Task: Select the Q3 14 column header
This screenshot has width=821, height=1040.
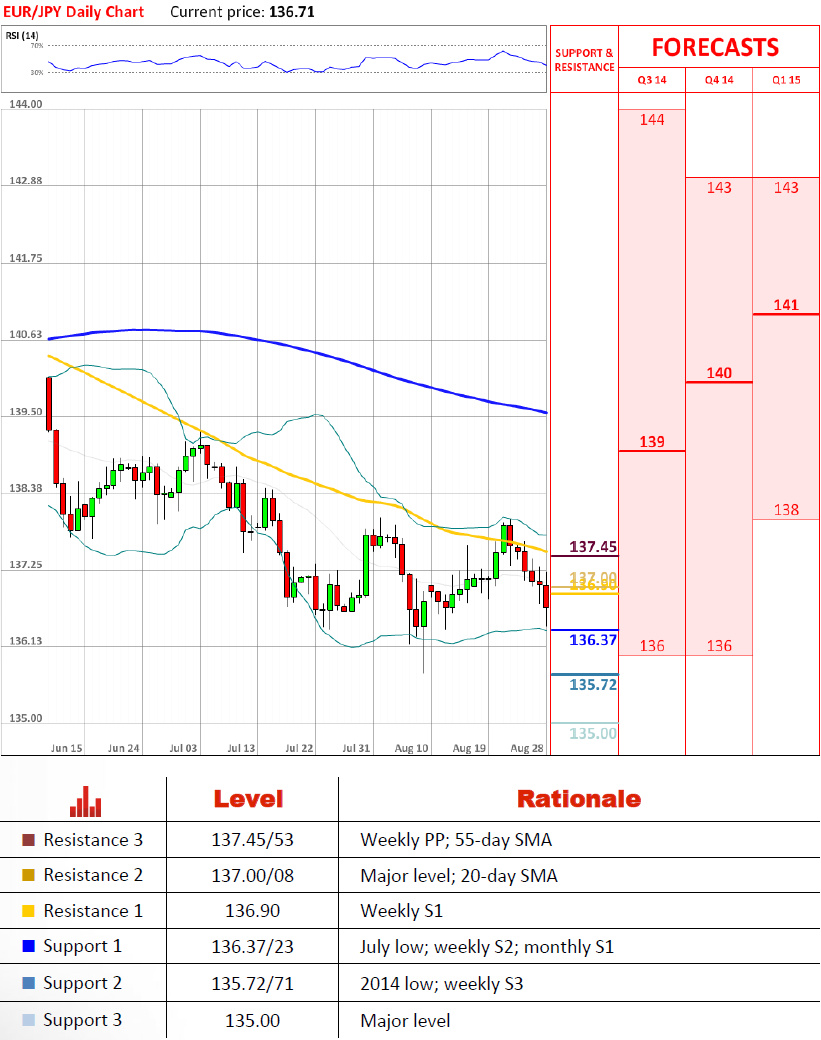Action: click(x=652, y=80)
